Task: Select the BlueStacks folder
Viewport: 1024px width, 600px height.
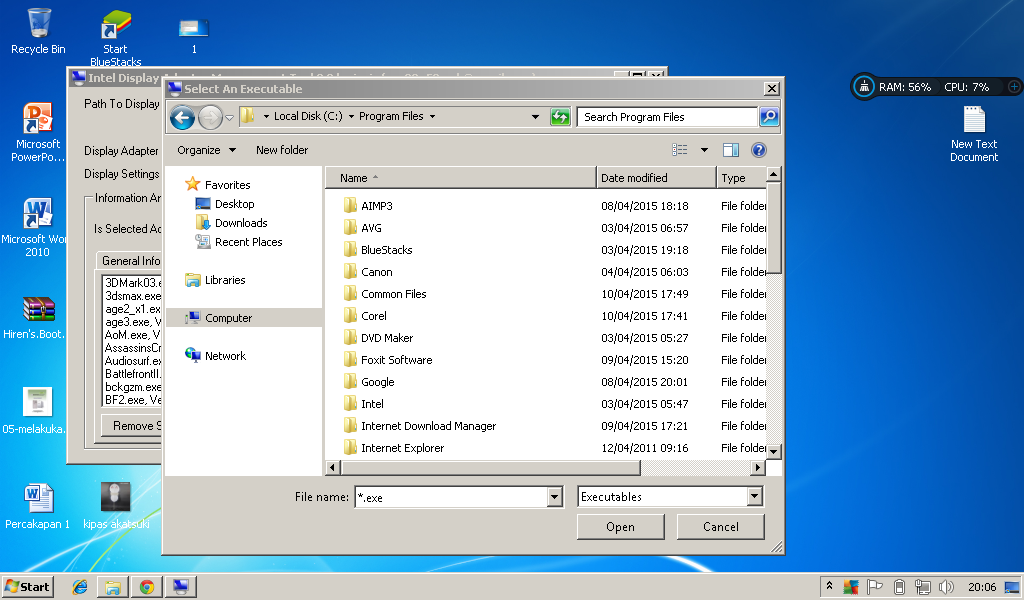Action: point(377,250)
